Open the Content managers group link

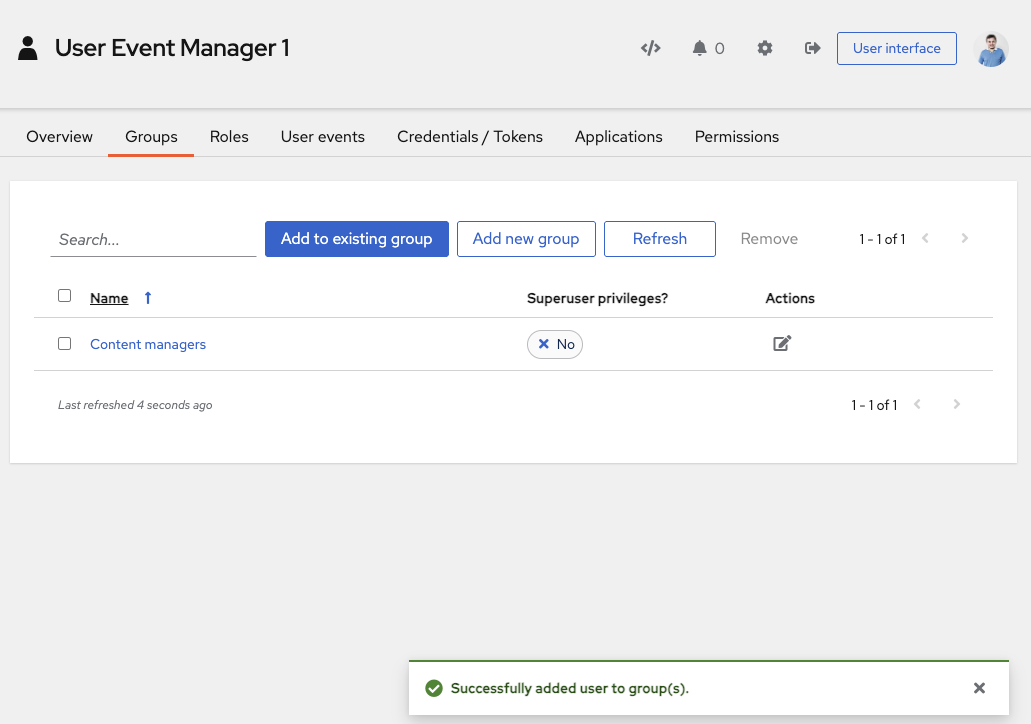pos(148,344)
